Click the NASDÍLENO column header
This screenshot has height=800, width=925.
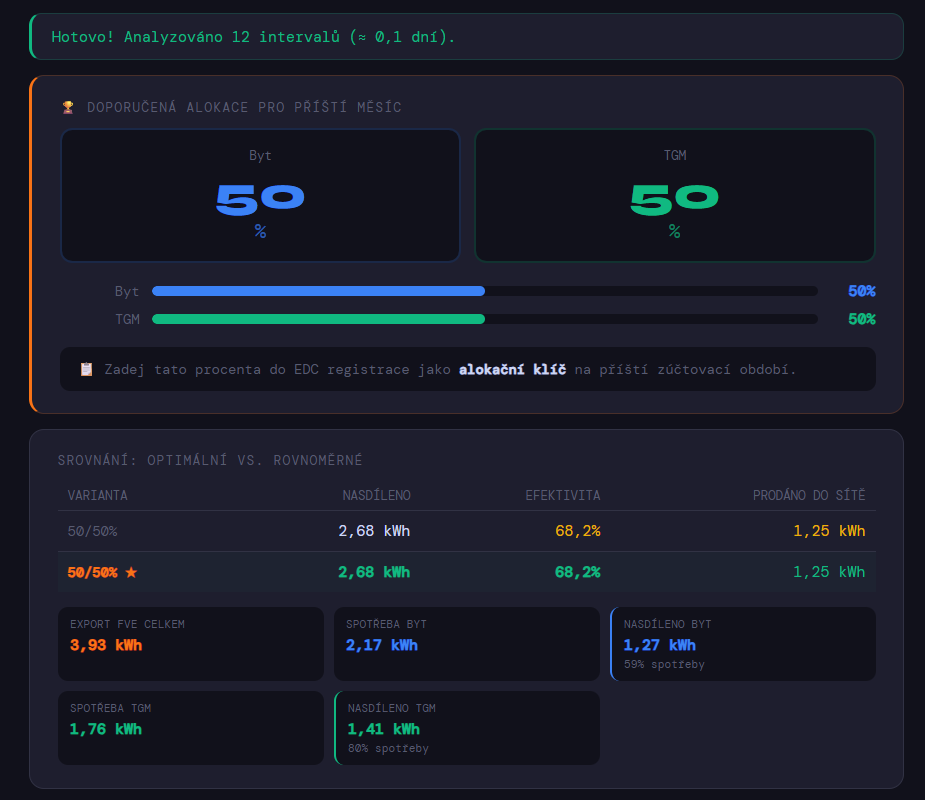(376, 495)
